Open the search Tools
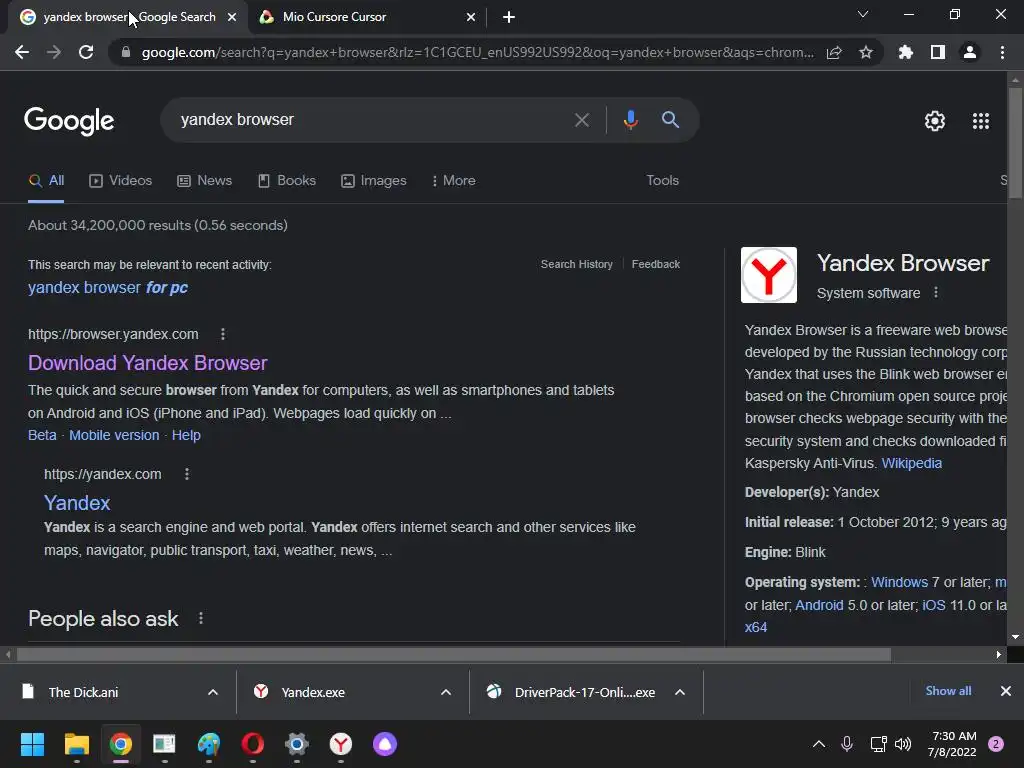The image size is (1024, 768). pos(662,181)
